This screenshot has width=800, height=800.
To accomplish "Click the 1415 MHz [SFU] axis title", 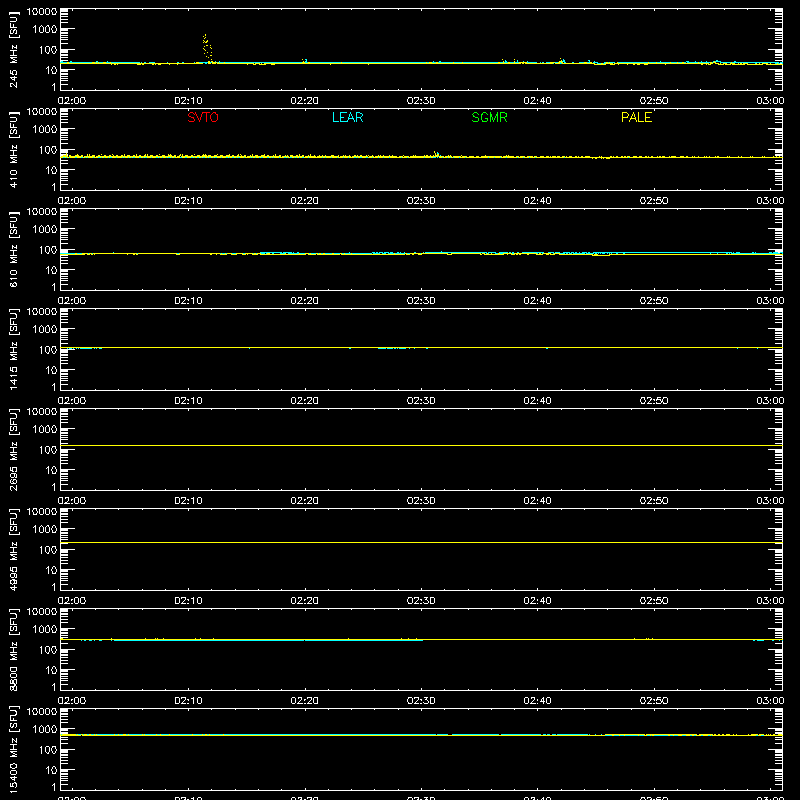I will pyautogui.click(x=13, y=349).
